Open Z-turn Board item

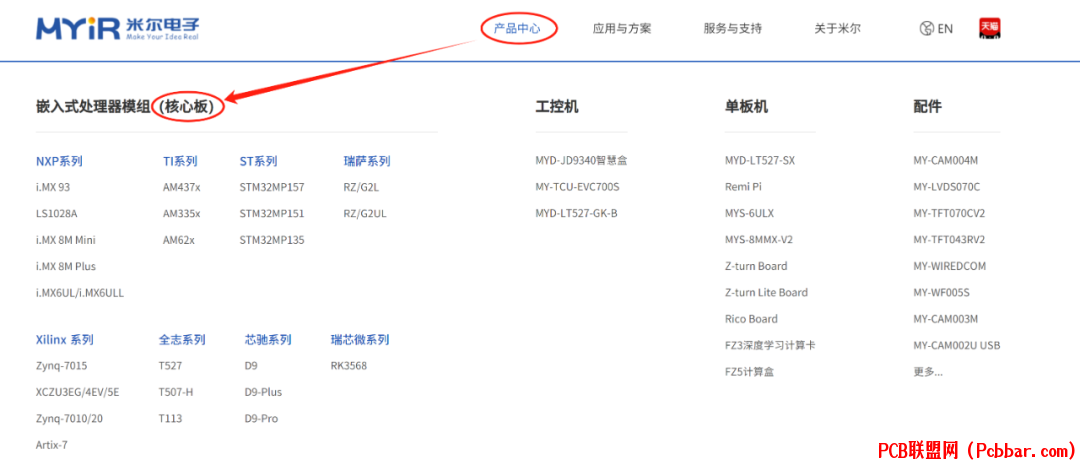(x=756, y=266)
